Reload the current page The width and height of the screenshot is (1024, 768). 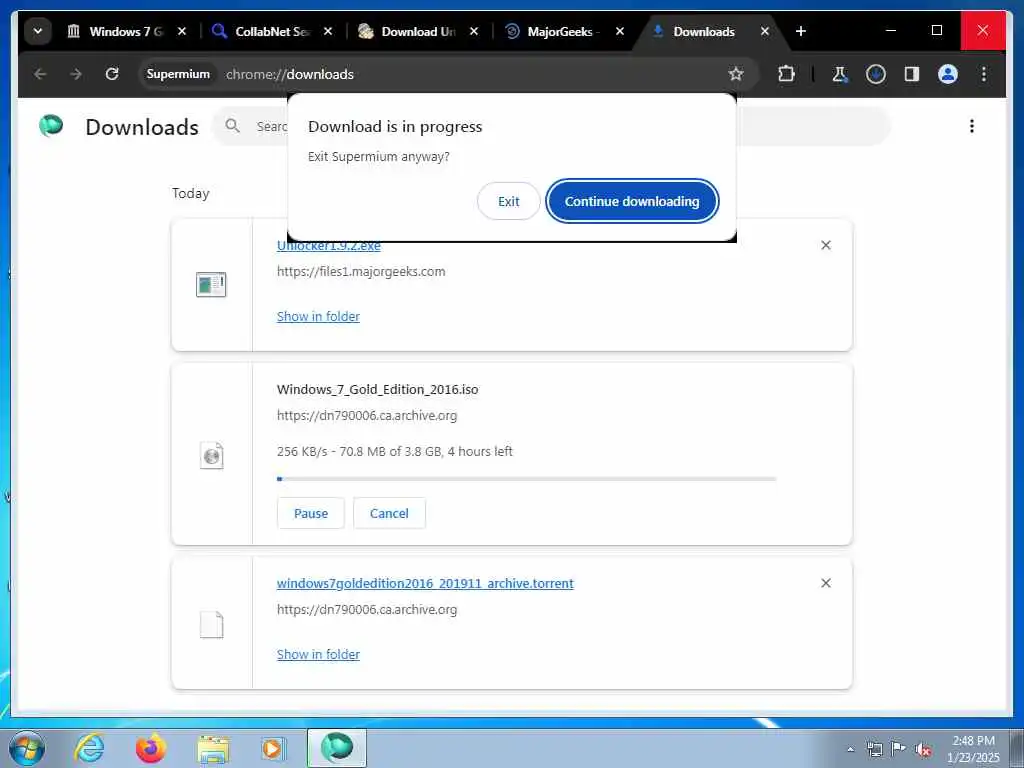coord(112,74)
